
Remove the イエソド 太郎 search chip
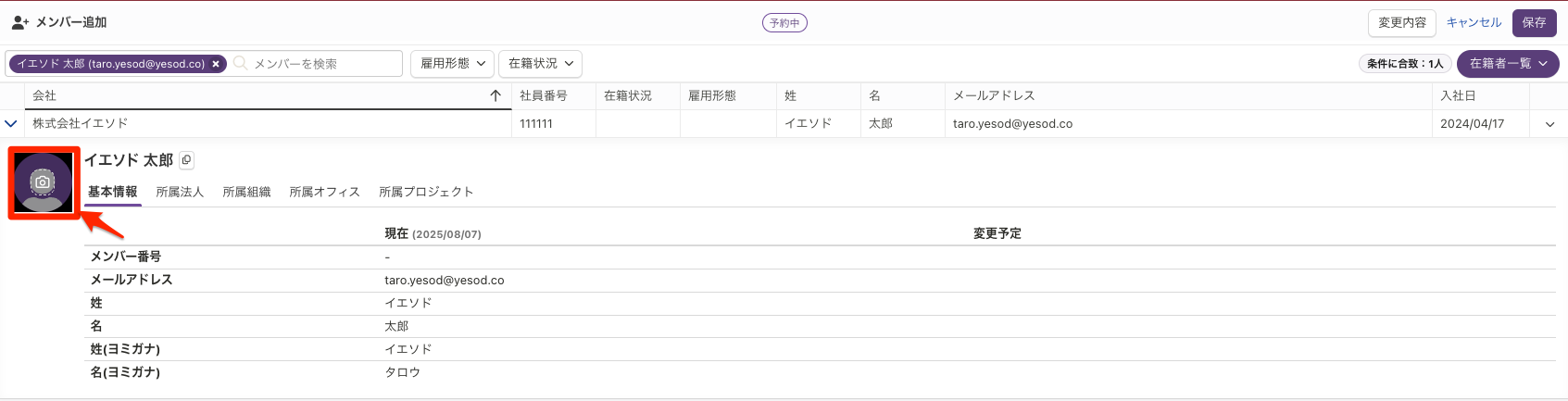click(x=216, y=64)
